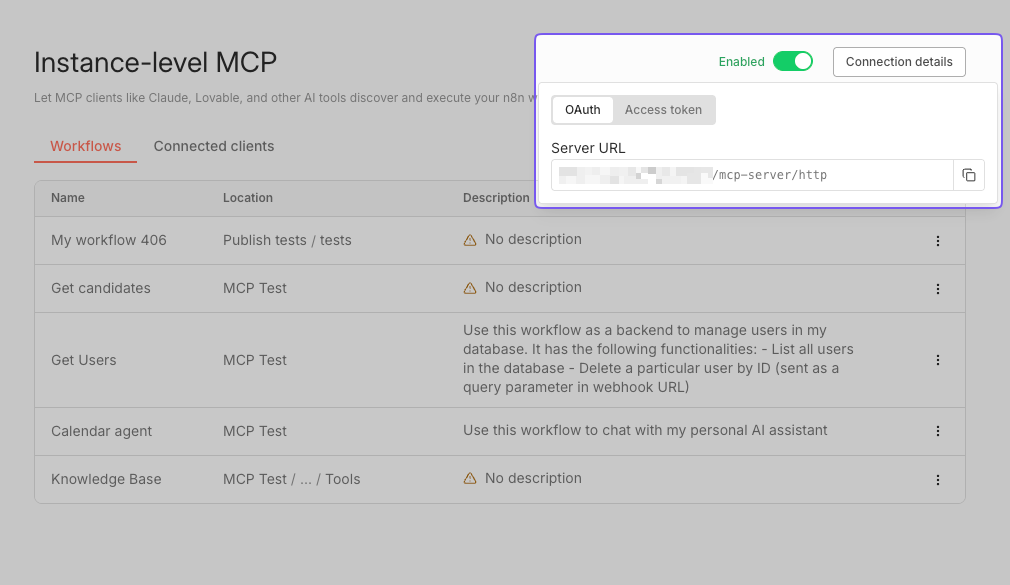Image resolution: width=1010 pixels, height=585 pixels.
Task: Disable the Enabled switch
Action: click(792, 61)
